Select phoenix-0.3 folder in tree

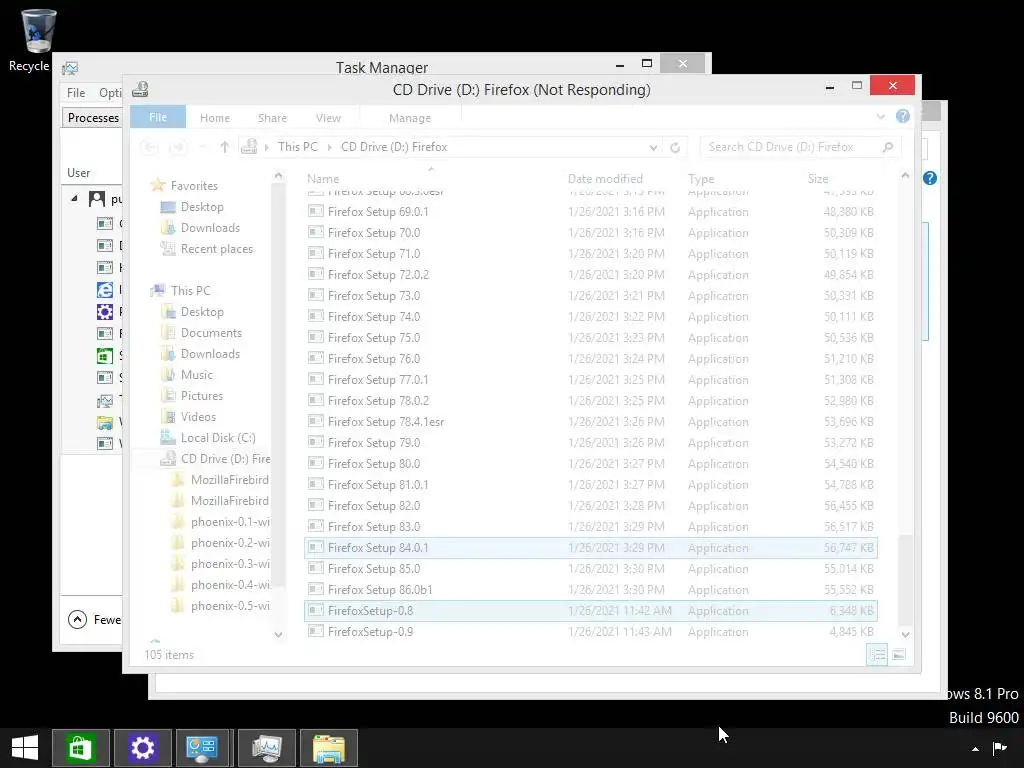(x=230, y=564)
